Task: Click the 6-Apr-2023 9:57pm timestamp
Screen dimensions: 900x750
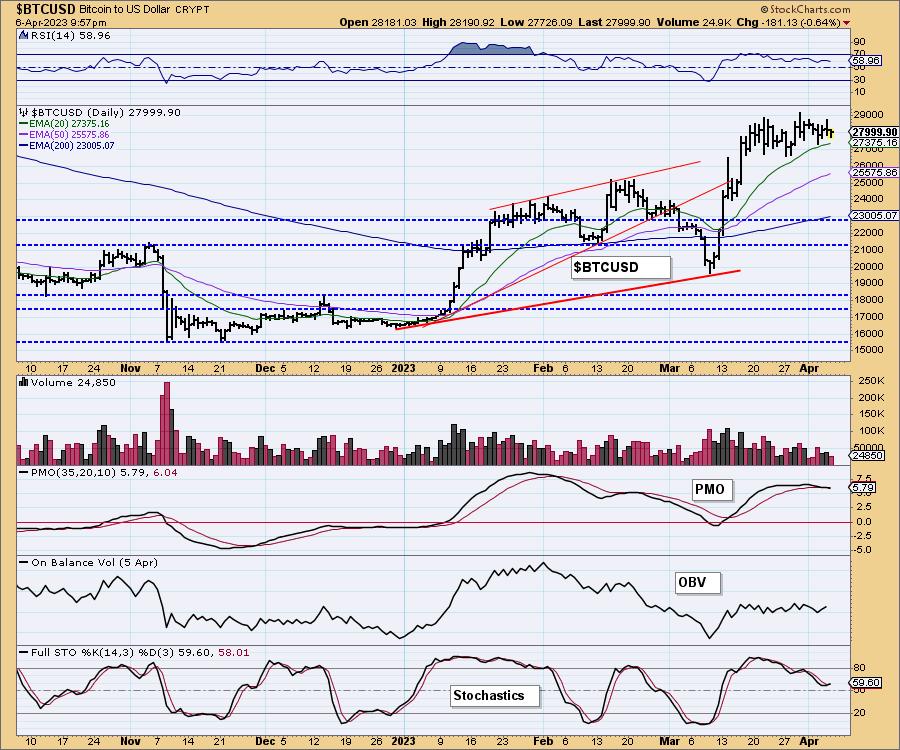Action: [61, 22]
